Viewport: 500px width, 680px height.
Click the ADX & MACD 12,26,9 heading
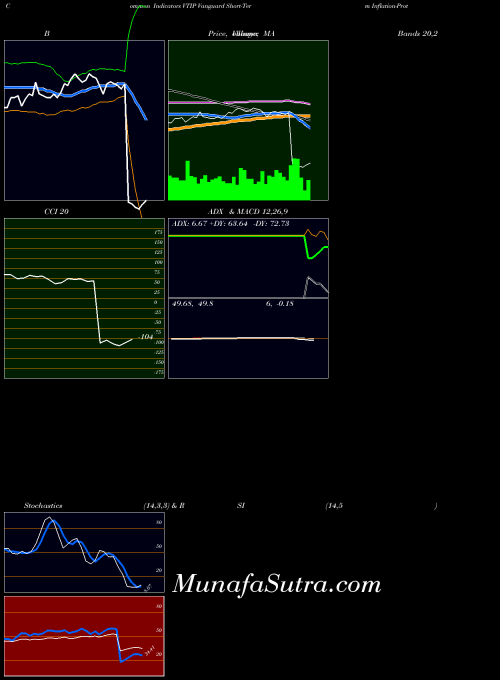[x=248, y=212]
